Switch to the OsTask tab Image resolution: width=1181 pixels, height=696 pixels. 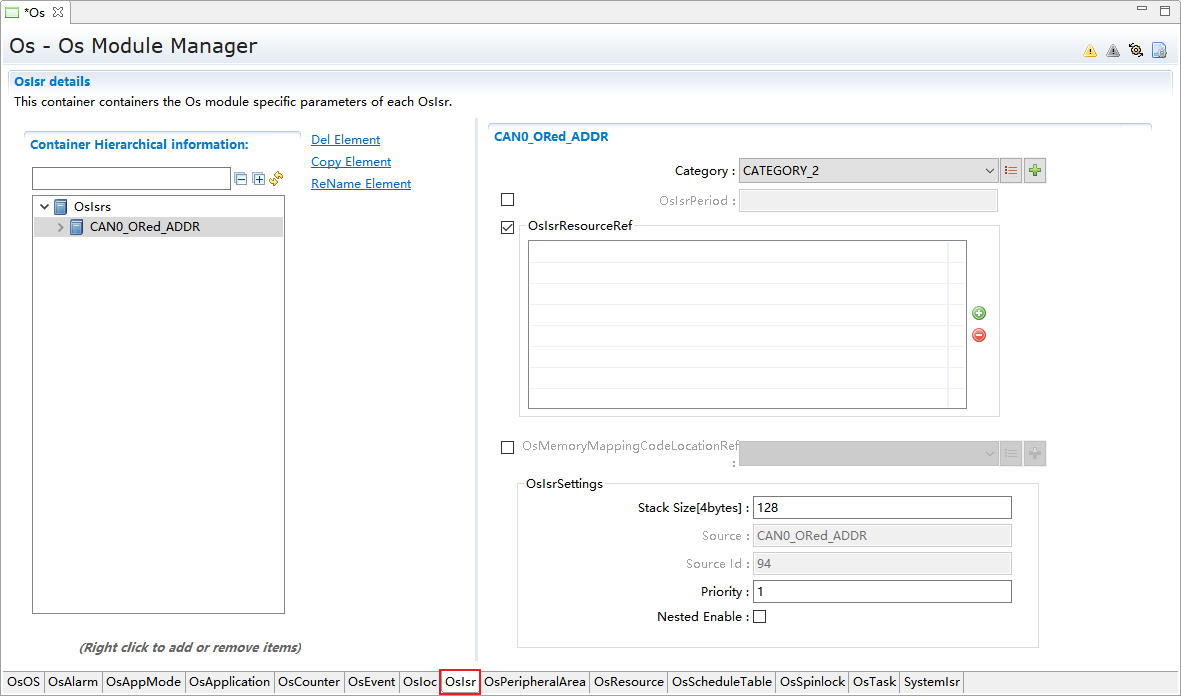click(x=874, y=682)
